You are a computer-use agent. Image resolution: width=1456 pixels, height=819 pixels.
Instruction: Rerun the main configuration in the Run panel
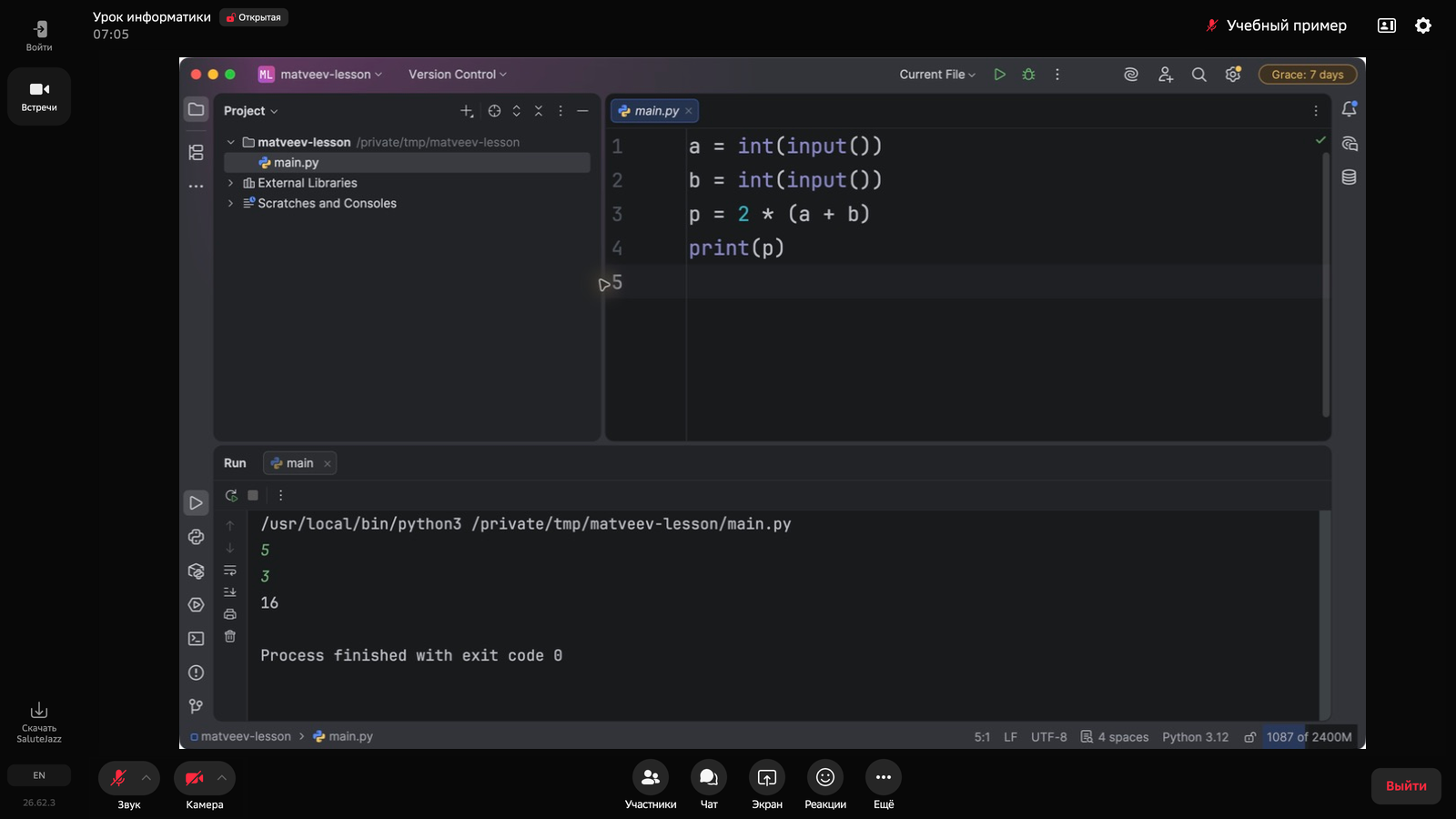231,495
